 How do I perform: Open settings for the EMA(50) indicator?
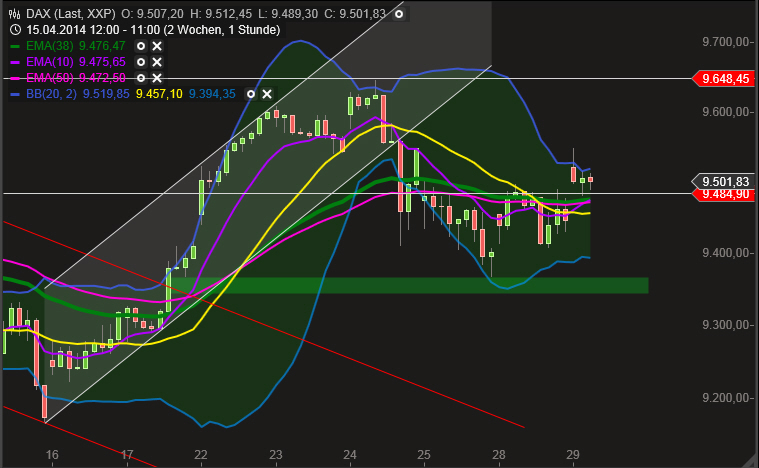(141, 78)
